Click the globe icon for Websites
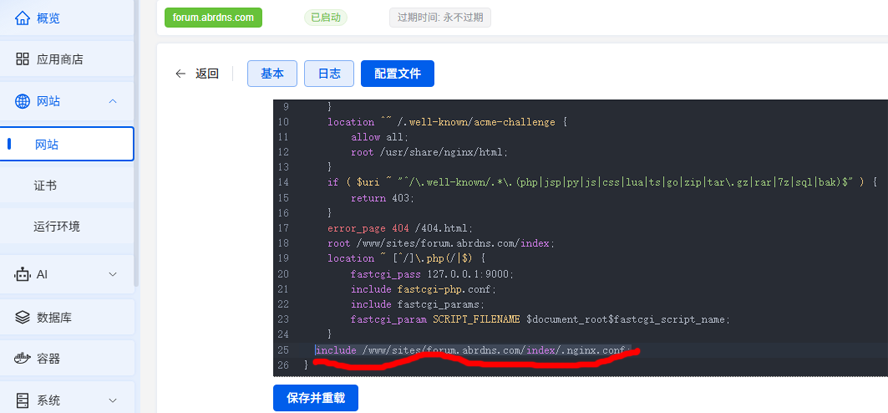 click(x=22, y=101)
